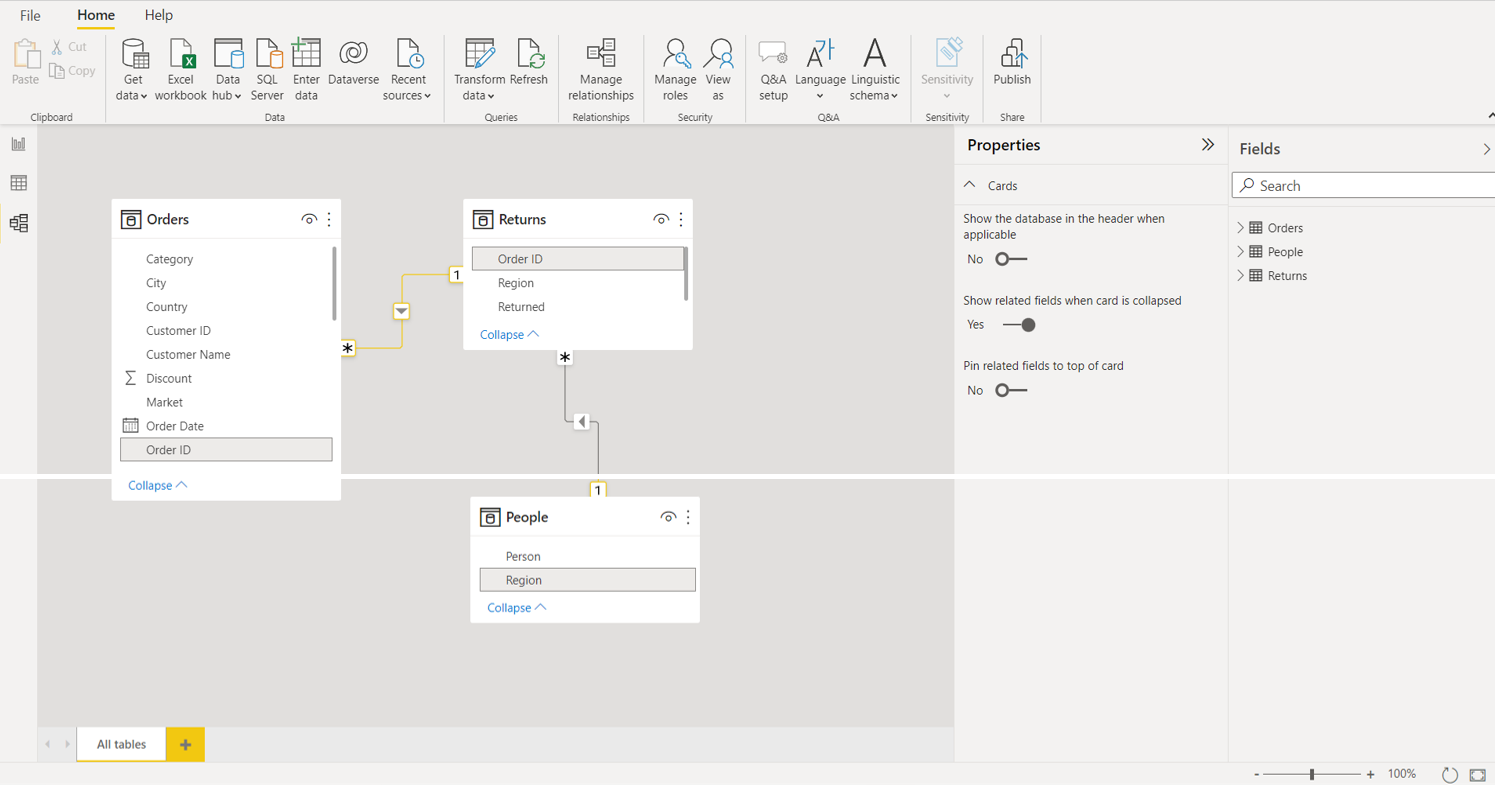Click the Paste icon

(26, 54)
